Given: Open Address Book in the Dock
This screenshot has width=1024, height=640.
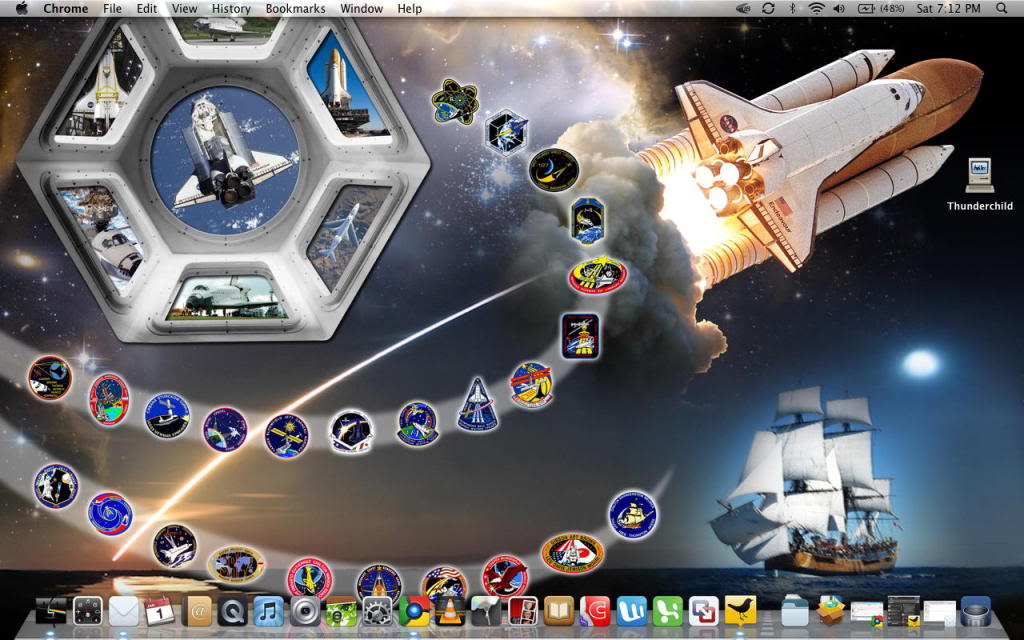Looking at the screenshot, I should tap(197, 611).
